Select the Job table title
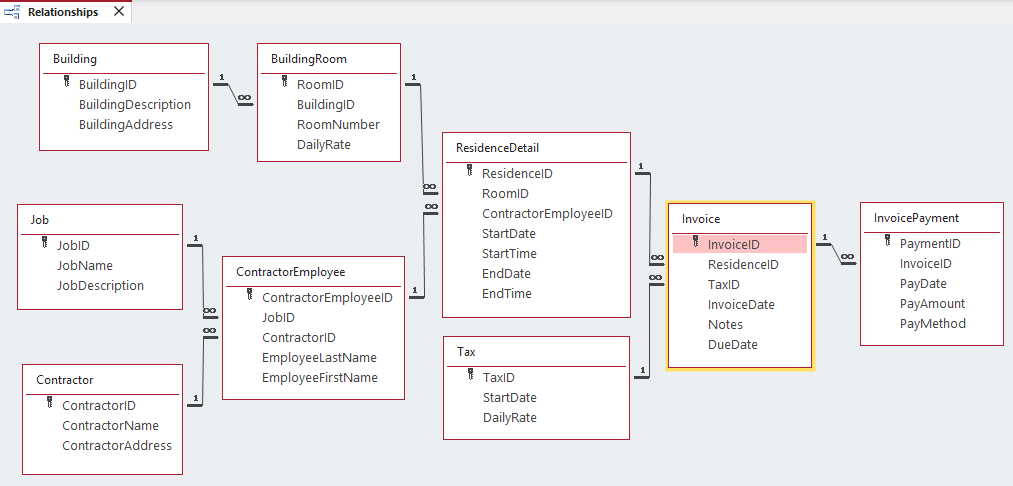The width and height of the screenshot is (1013, 486). coord(39,220)
